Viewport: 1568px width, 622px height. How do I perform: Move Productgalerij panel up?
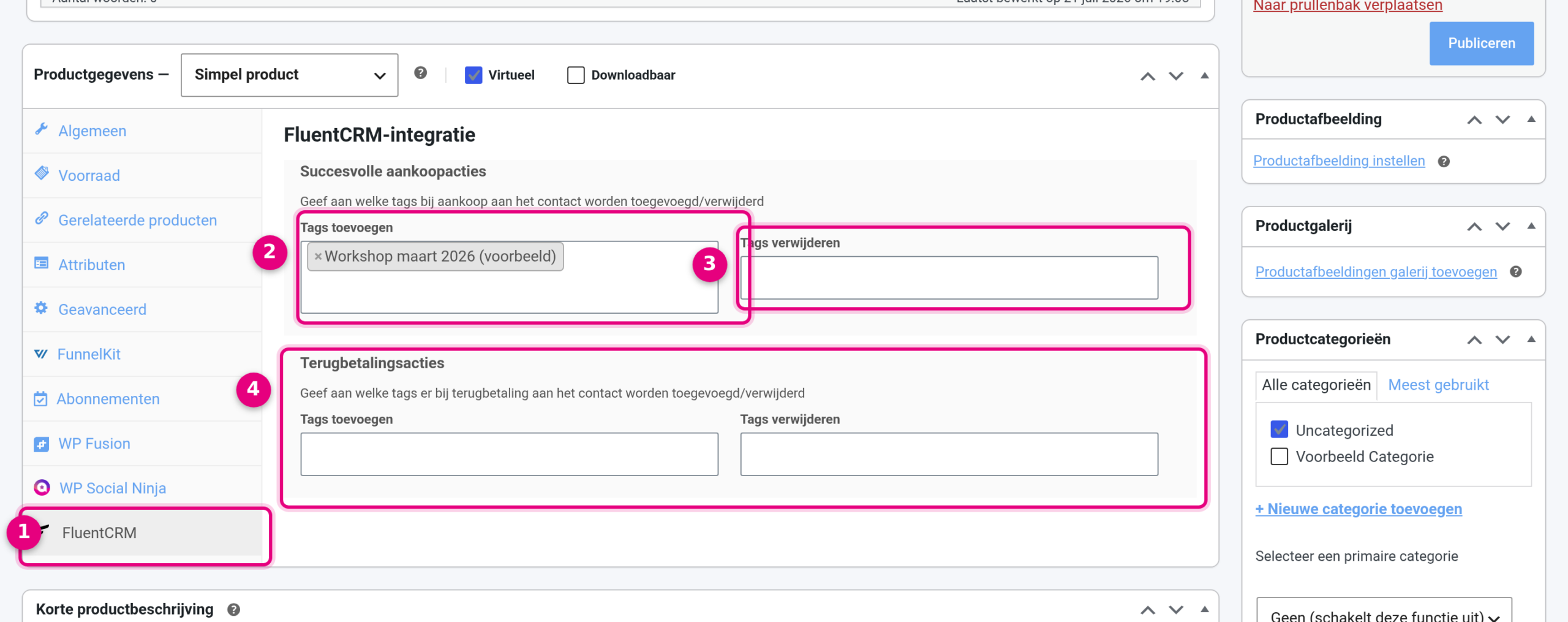[x=1474, y=227]
